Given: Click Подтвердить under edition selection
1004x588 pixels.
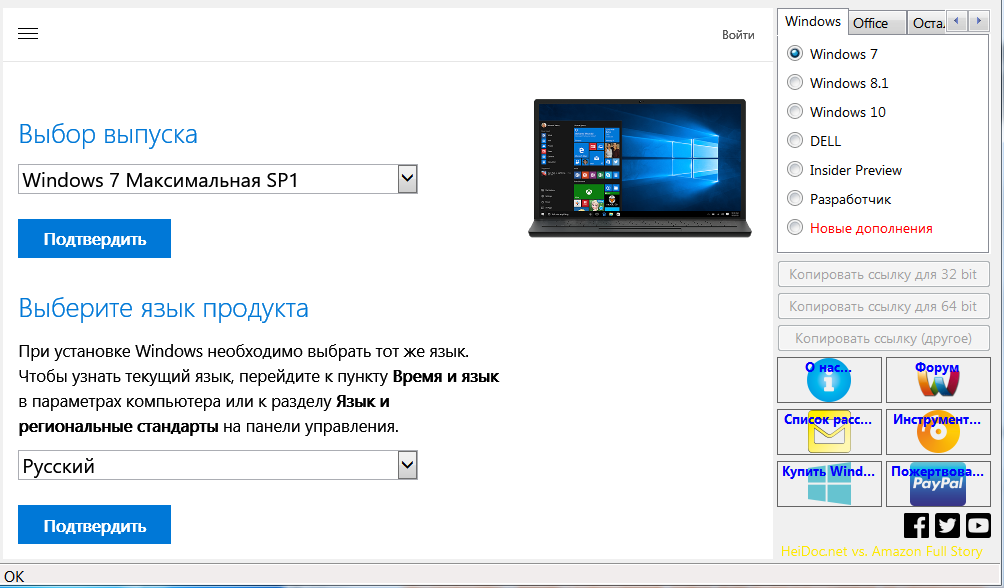Looking at the screenshot, I should tap(94, 239).
